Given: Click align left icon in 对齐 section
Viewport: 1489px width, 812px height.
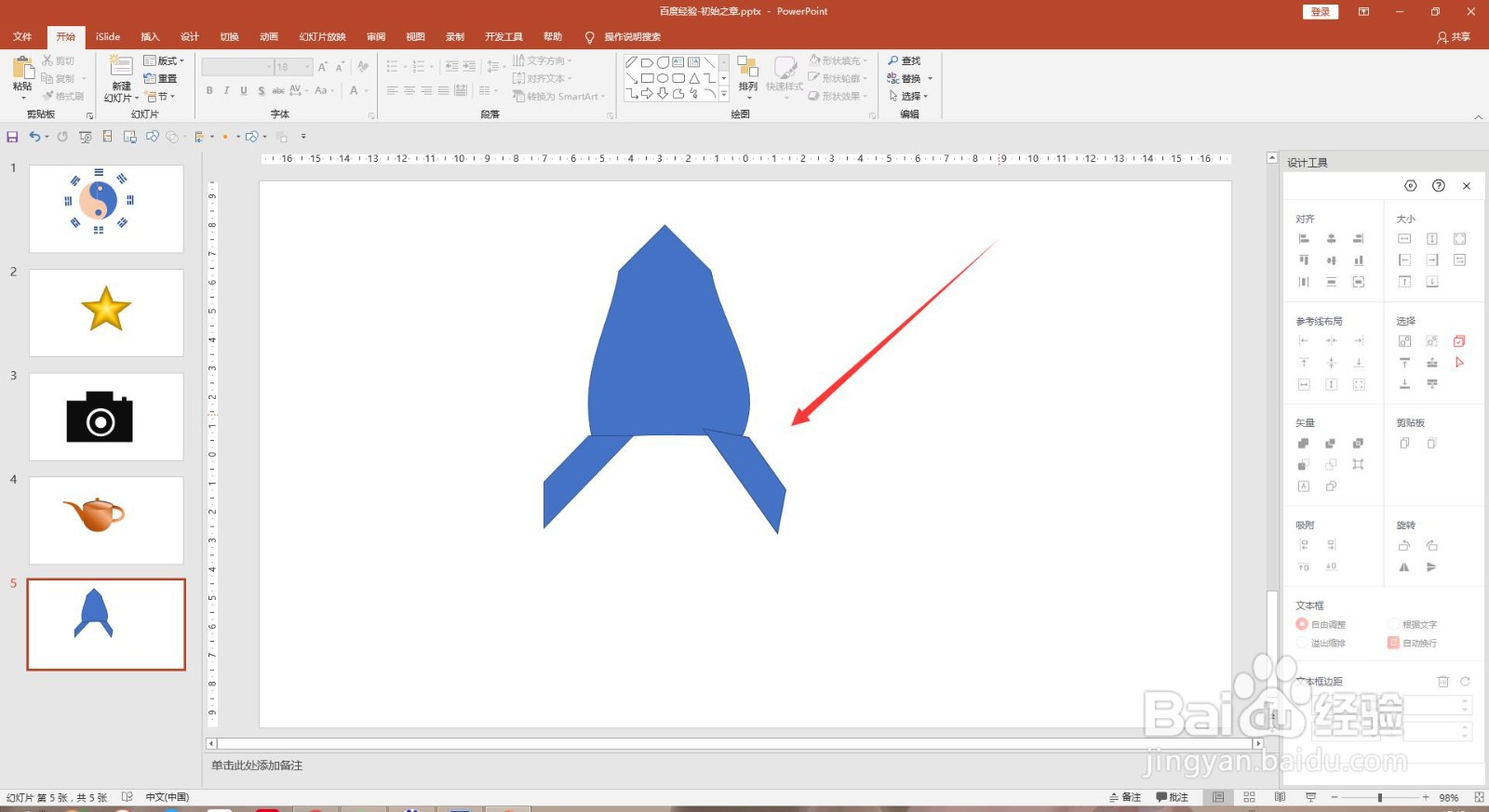Looking at the screenshot, I should tap(1304, 239).
